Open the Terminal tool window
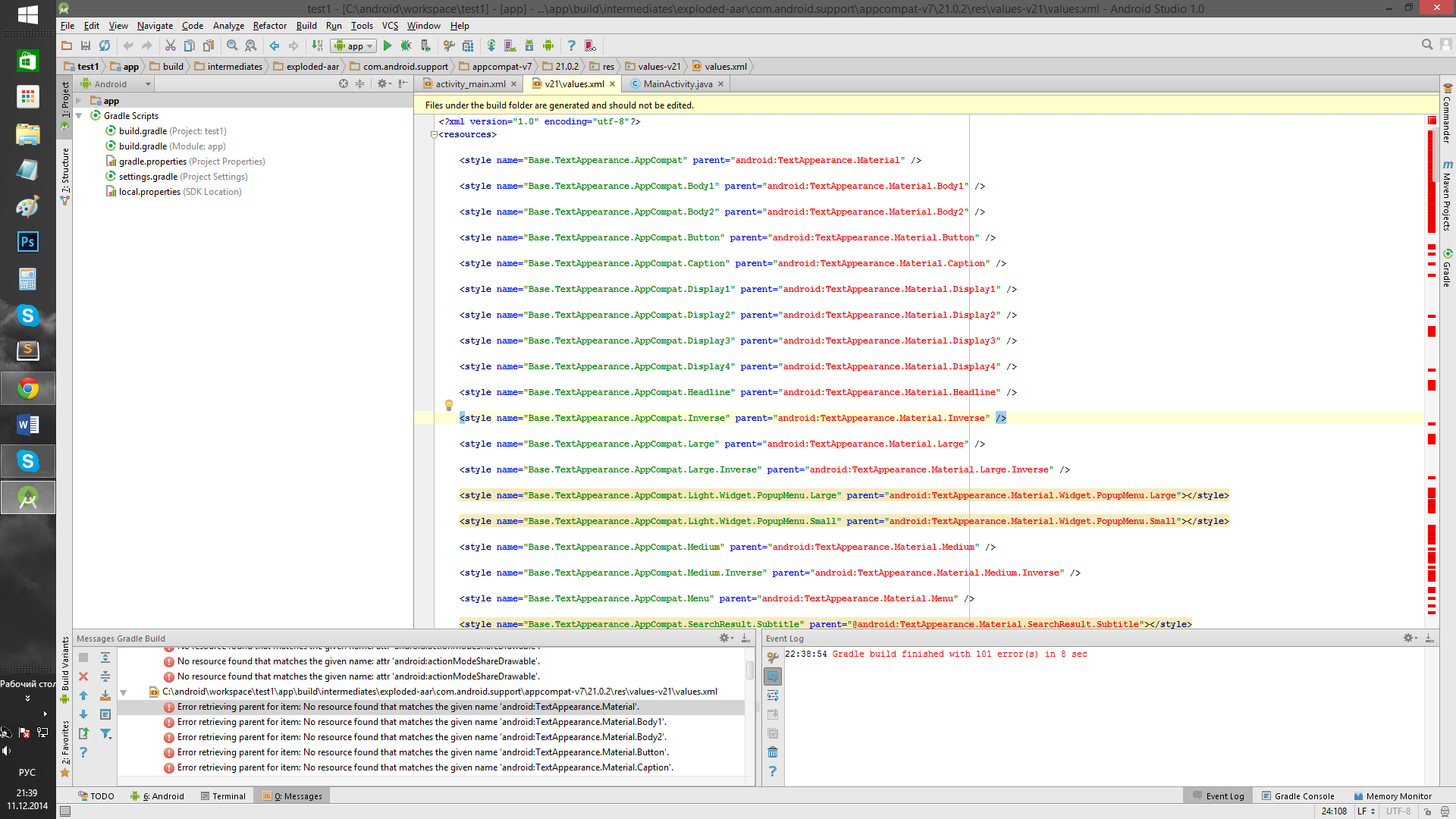 (x=223, y=796)
